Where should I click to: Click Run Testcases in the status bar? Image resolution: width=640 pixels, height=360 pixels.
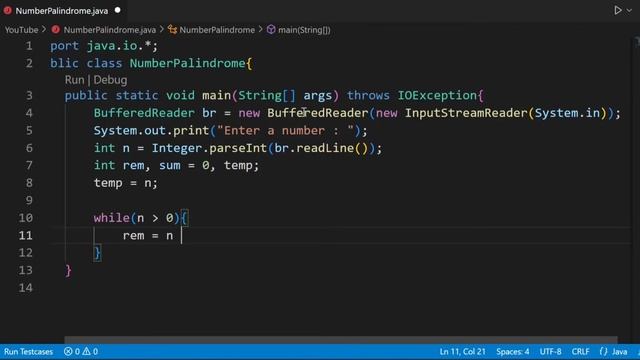click(29, 351)
